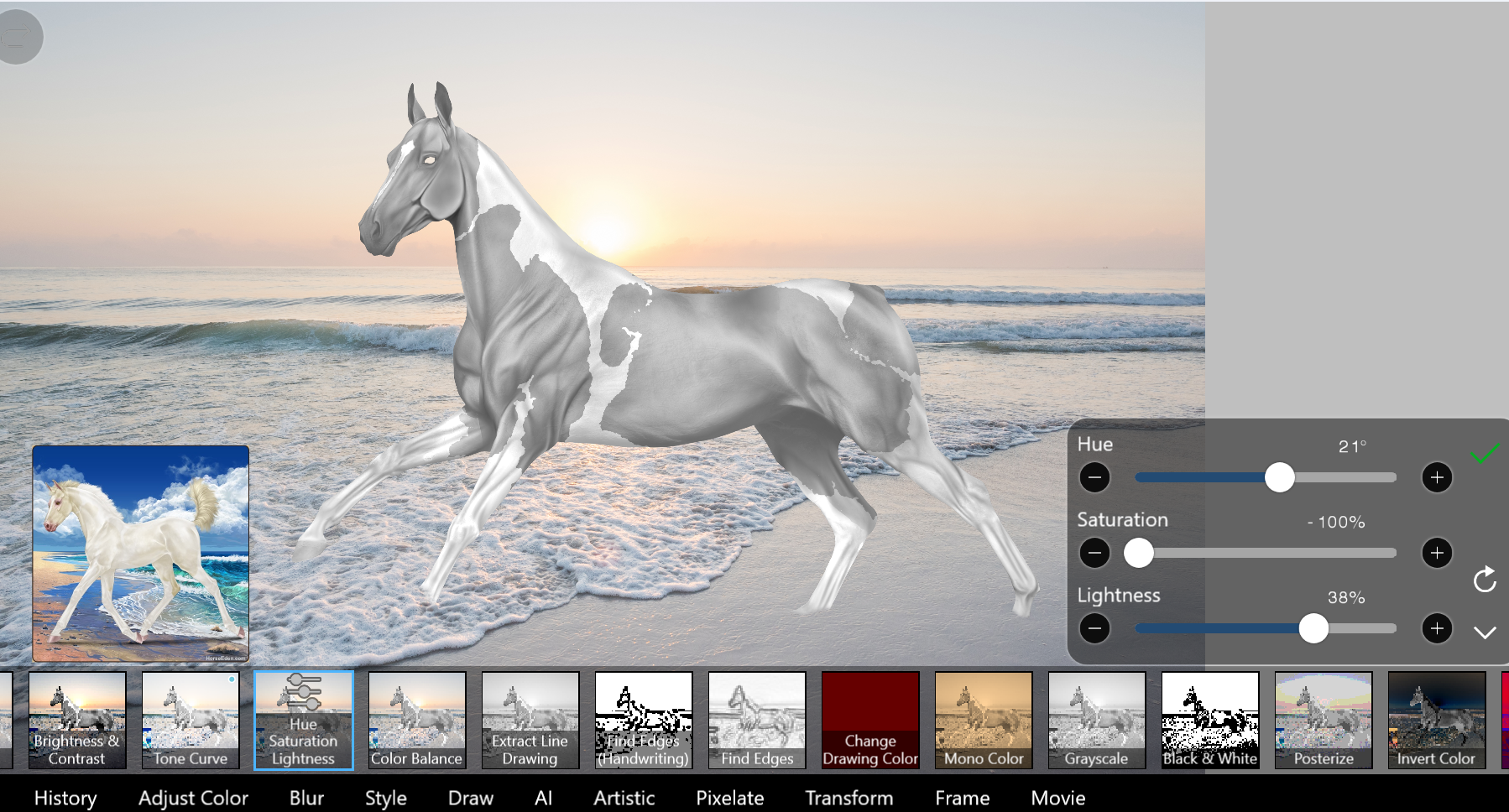Select the Brightness & Contrast filter
Viewport: 1509px width, 812px height.
pyautogui.click(x=77, y=720)
